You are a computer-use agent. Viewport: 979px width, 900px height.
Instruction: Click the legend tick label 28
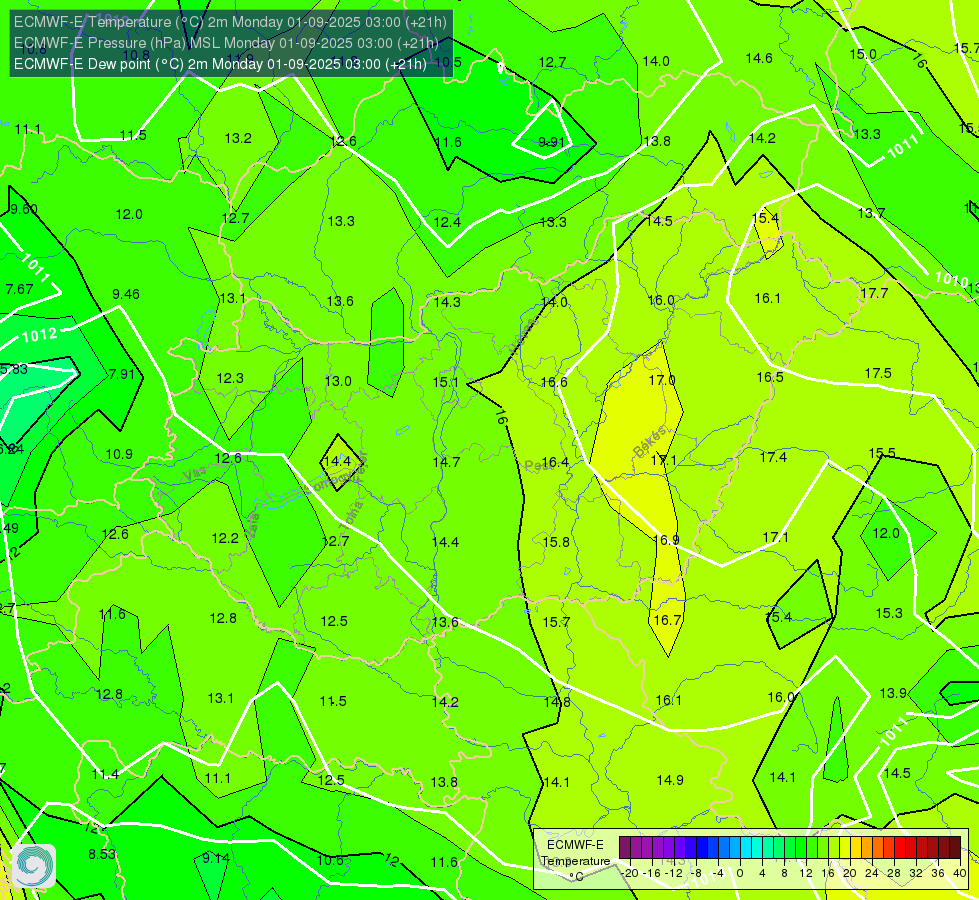click(893, 873)
